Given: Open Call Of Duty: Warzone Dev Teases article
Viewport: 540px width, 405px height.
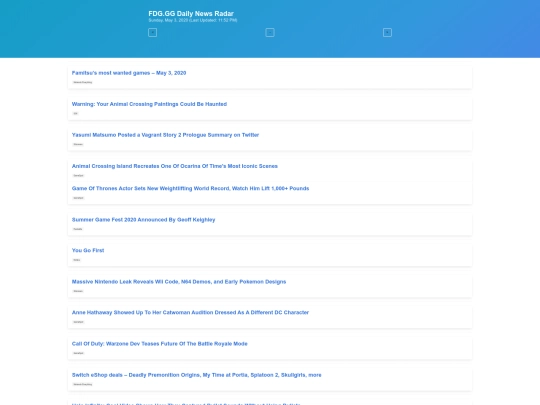Looking at the screenshot, I should coord(159,344).
